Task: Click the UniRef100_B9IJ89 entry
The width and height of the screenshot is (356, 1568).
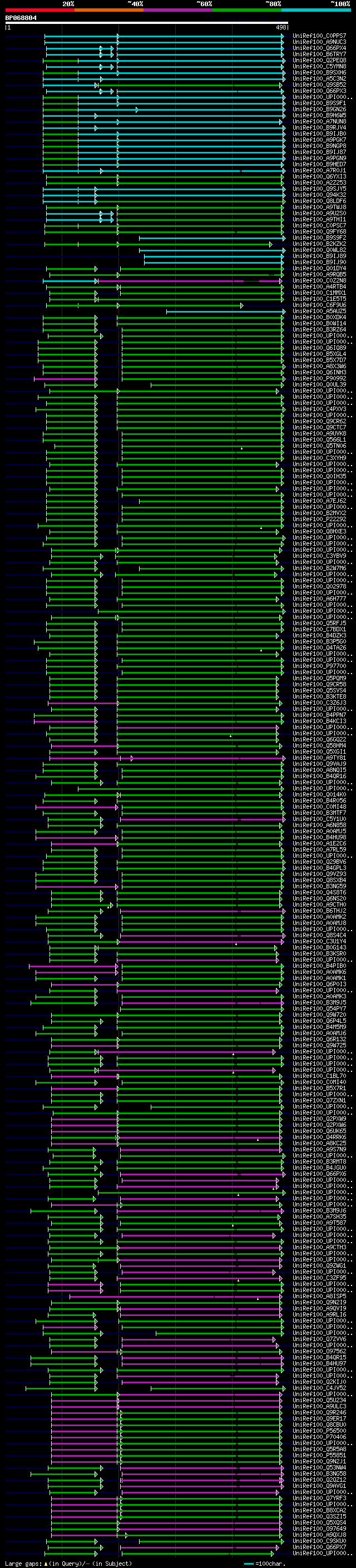Action: (319, 256)
